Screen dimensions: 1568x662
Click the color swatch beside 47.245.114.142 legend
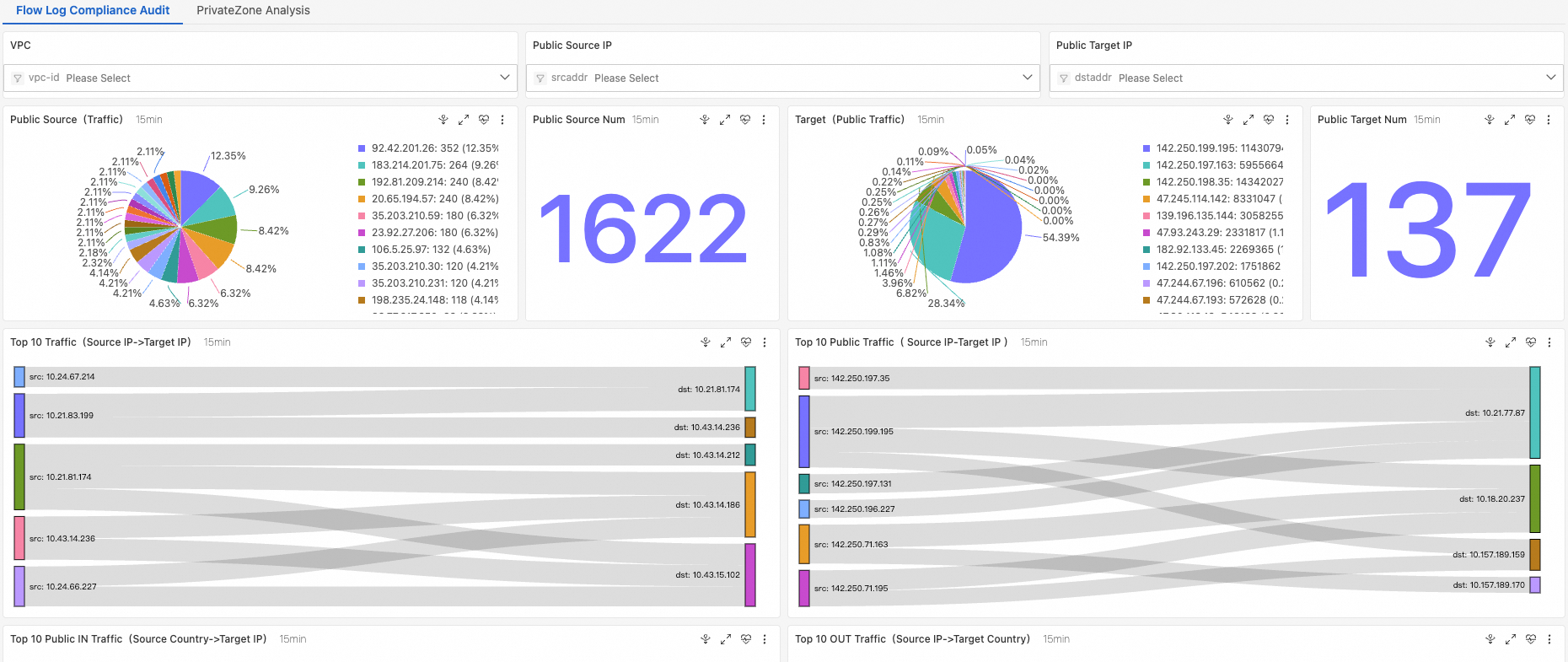[x=1146, y=199]
